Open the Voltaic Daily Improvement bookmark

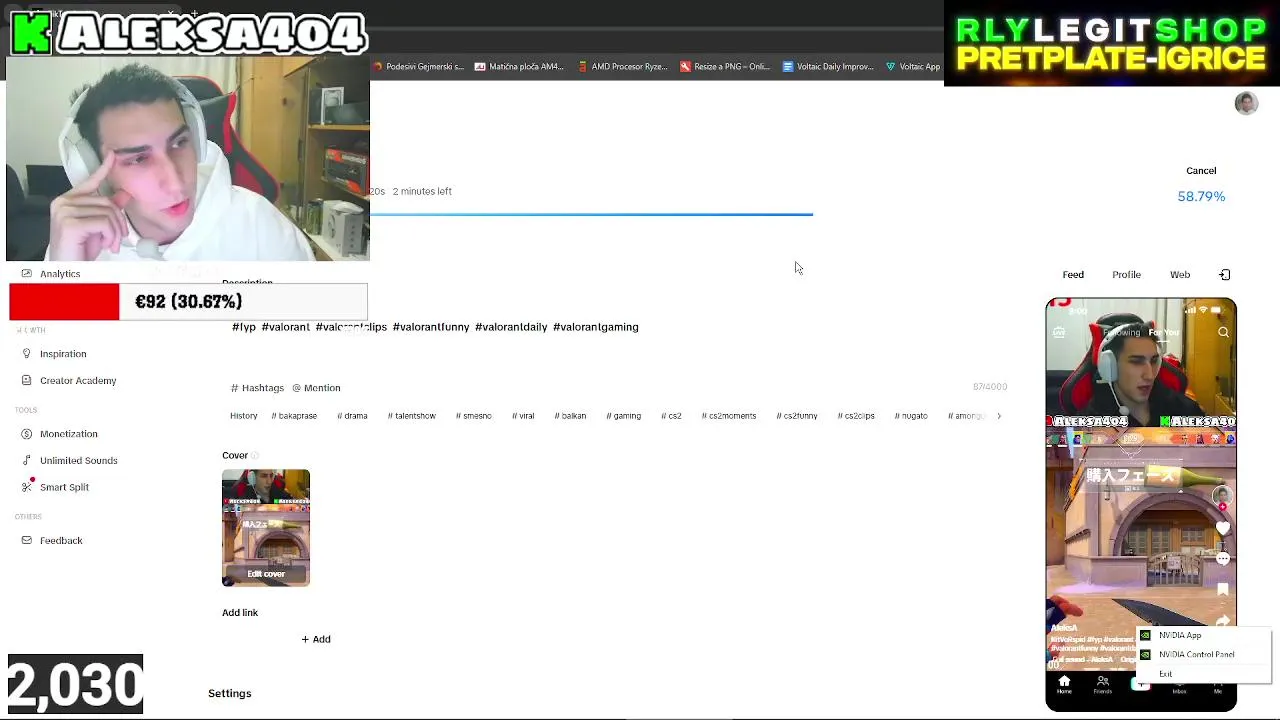pyautogui.click(x=828, y=67)
